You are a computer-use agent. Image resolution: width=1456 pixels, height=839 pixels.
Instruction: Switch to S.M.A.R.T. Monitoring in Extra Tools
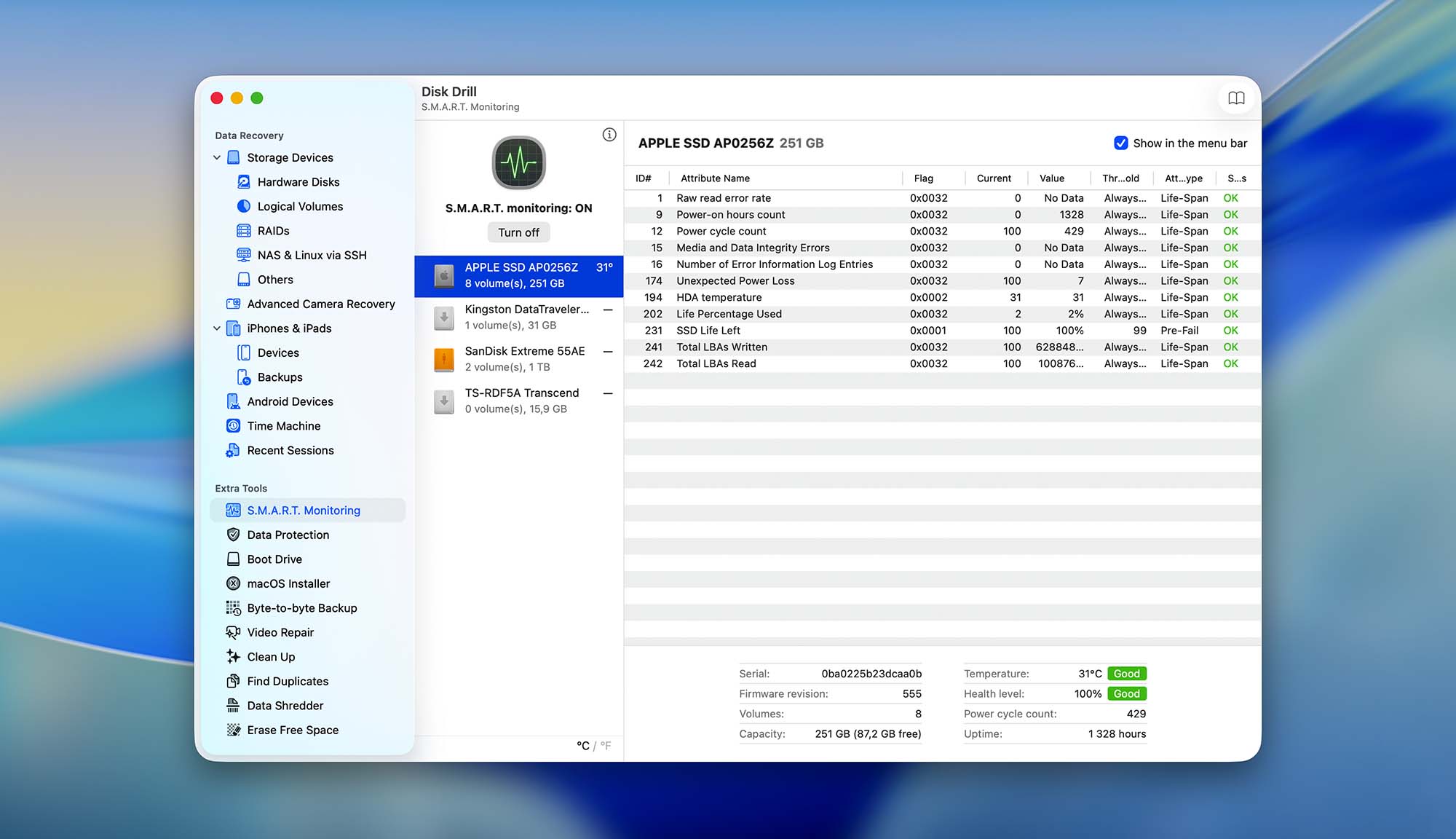tap(303, 510)
